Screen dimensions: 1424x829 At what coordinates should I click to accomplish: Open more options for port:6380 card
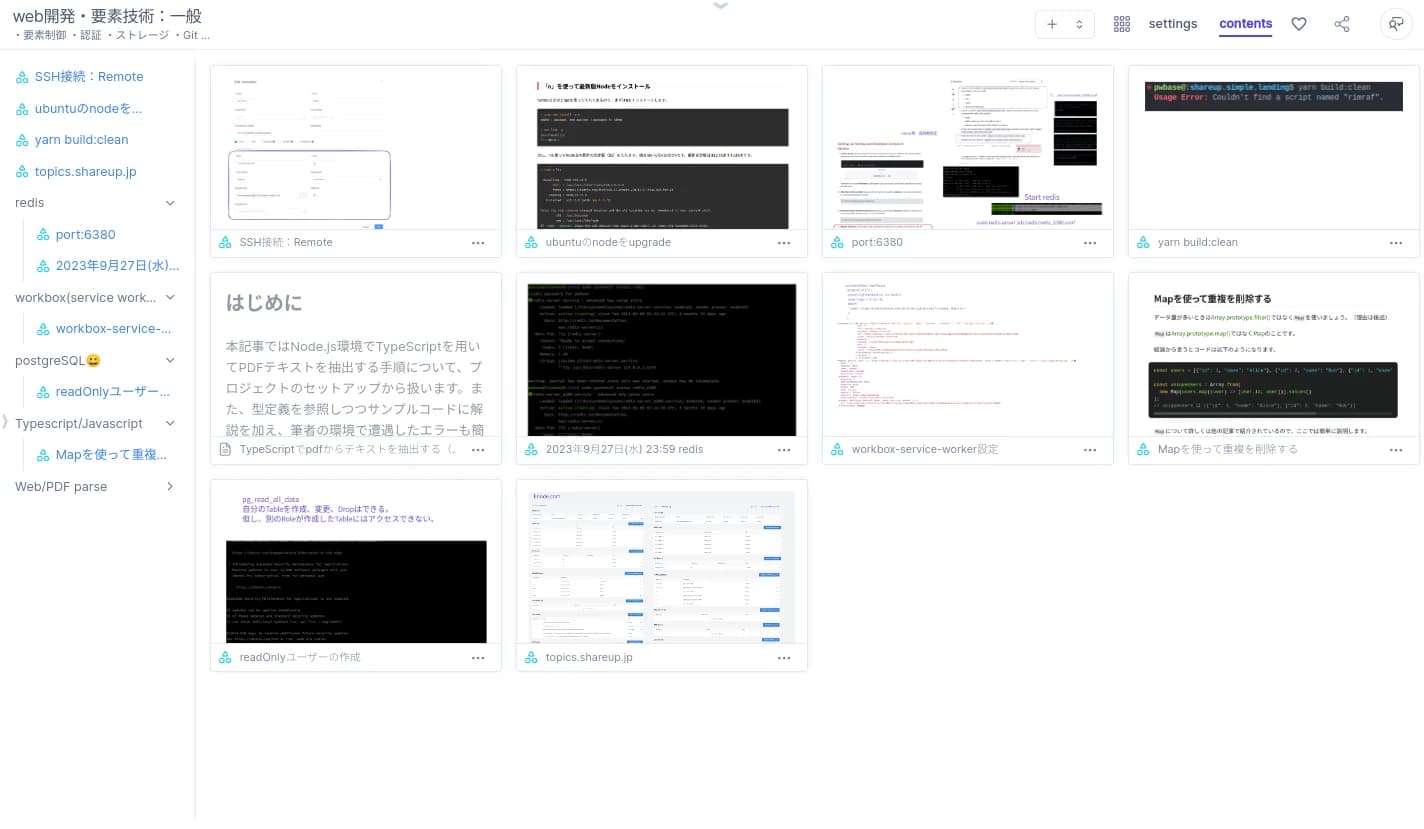click(x=1090, y=243)
